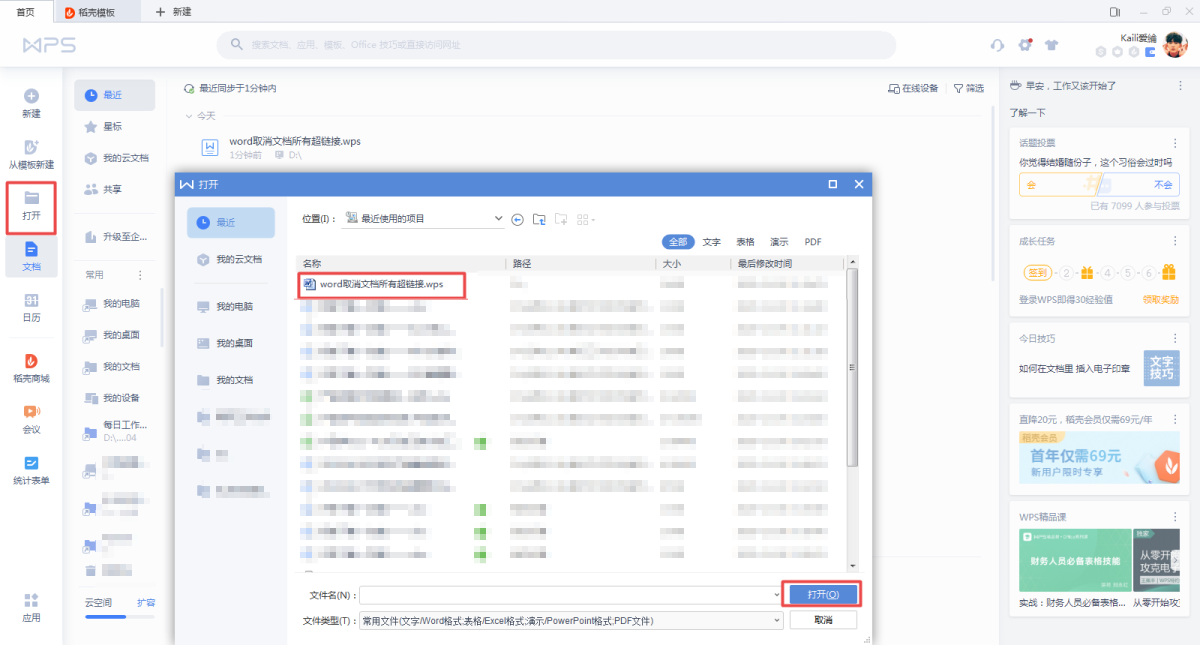
Task: Open 日历 calendar in left sidebar
Action: coord(31,308)
